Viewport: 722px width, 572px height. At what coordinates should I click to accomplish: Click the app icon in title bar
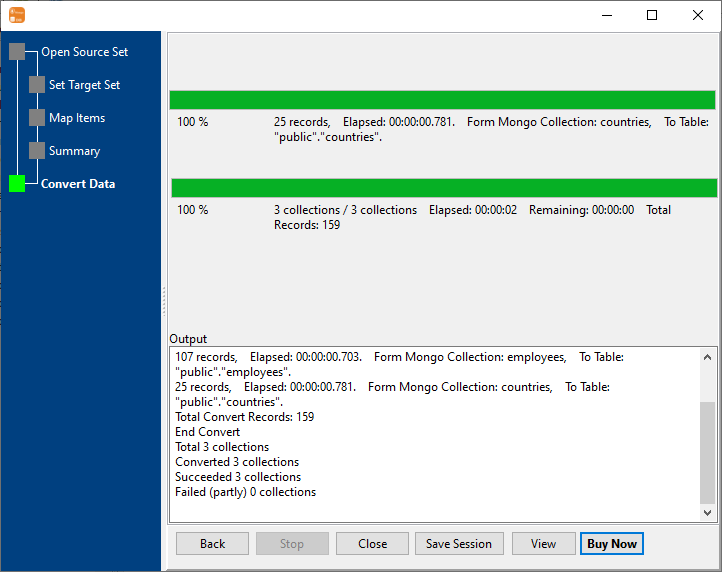pos(17,15)
